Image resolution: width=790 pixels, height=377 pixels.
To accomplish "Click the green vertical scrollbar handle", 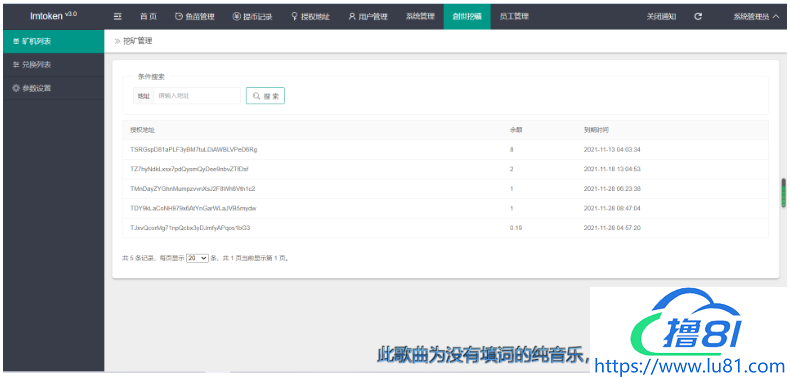I will [783, 193].
